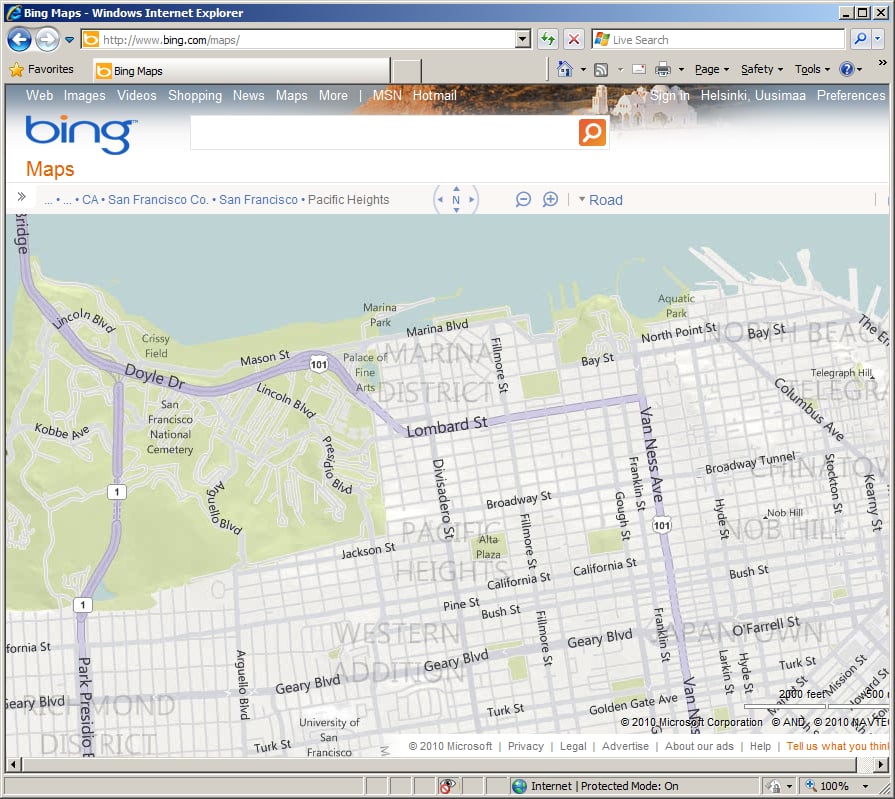Pan map east with compass right arrow
The height and width of the screenshot is (799, 895).
point(472,200)
